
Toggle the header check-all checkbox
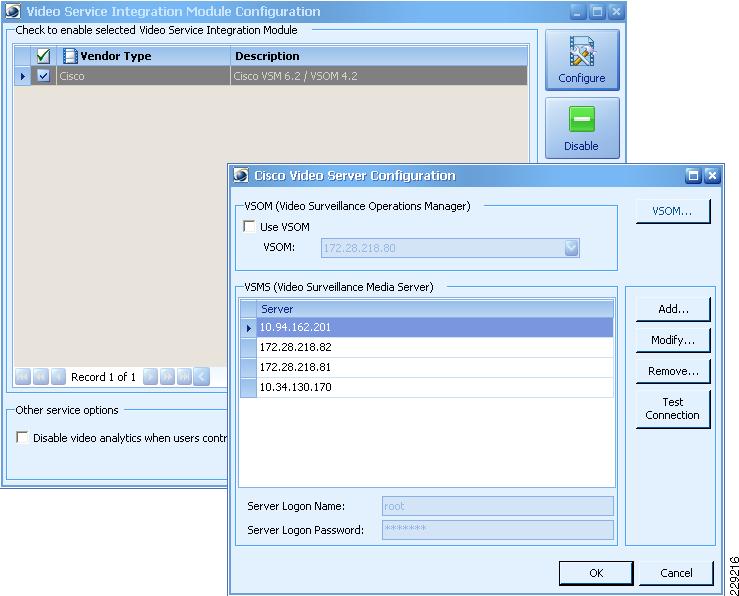43,56
